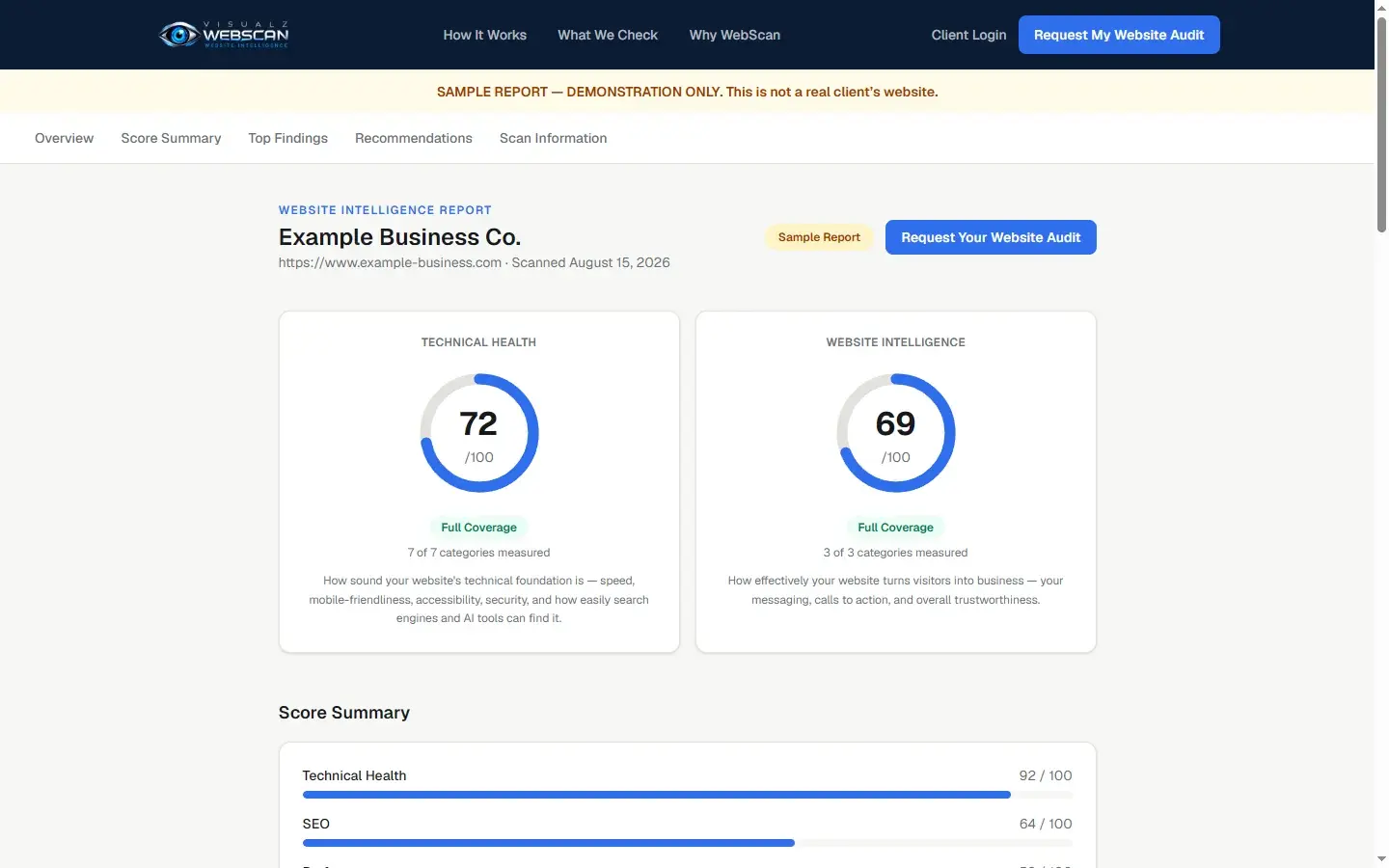Click the Example Business Co. heading
1389x868 pixels.
399,237
